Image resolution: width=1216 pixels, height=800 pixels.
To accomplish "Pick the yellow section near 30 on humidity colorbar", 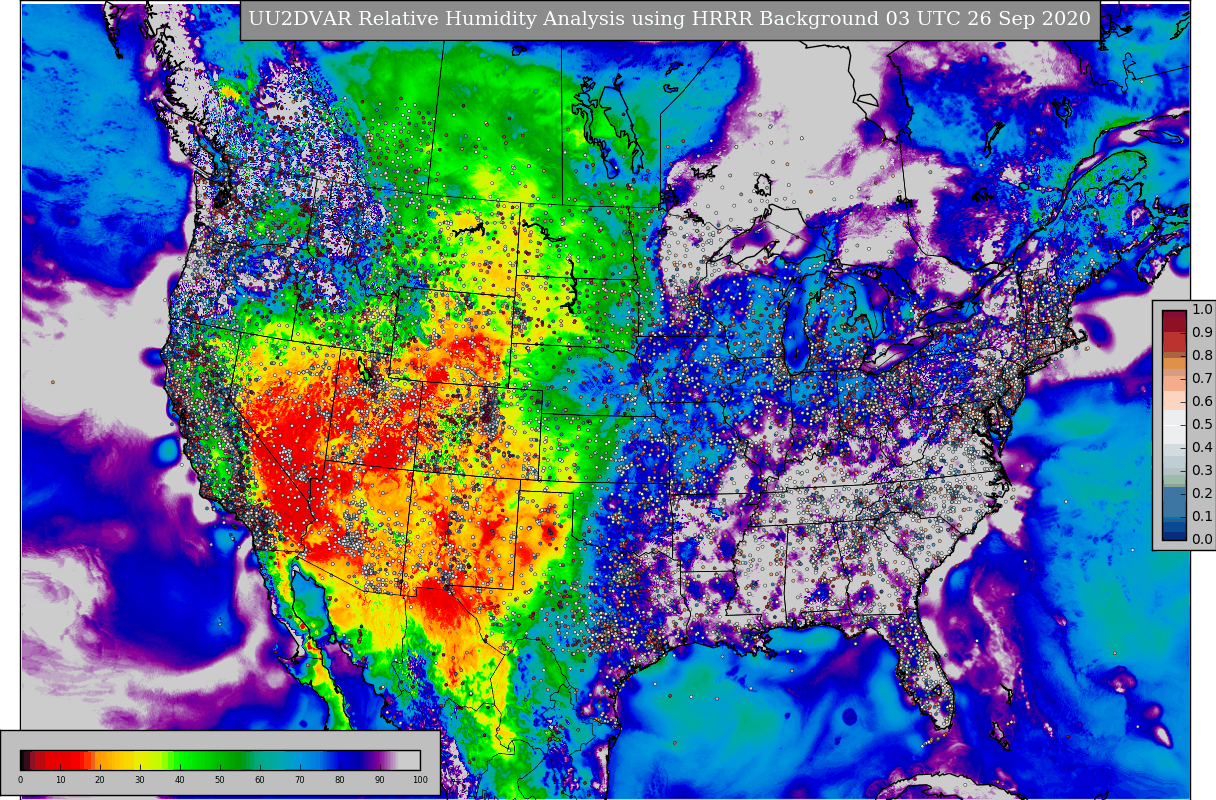I will pos(140,760).
